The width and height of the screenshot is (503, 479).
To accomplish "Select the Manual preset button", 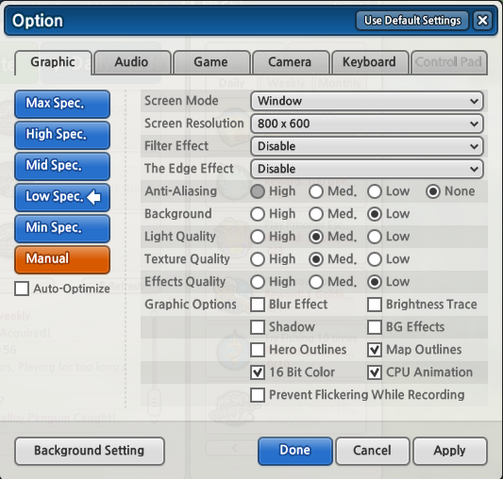I will (62, 259).
